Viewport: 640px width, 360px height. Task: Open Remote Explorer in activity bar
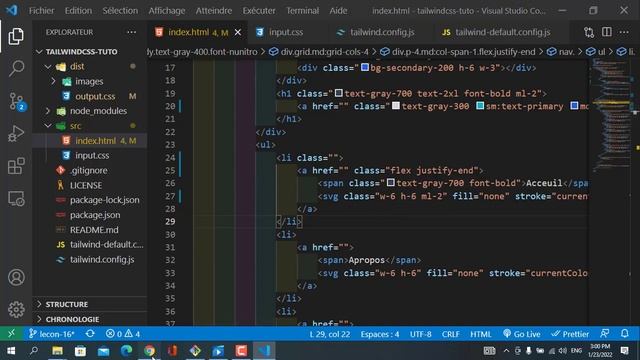tap(16, 199)
